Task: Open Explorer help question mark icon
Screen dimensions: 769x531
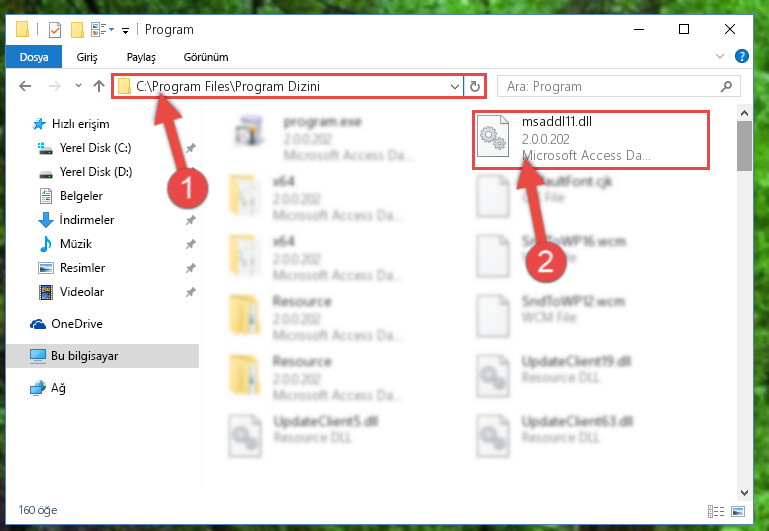Action: [x=742, y=56]
